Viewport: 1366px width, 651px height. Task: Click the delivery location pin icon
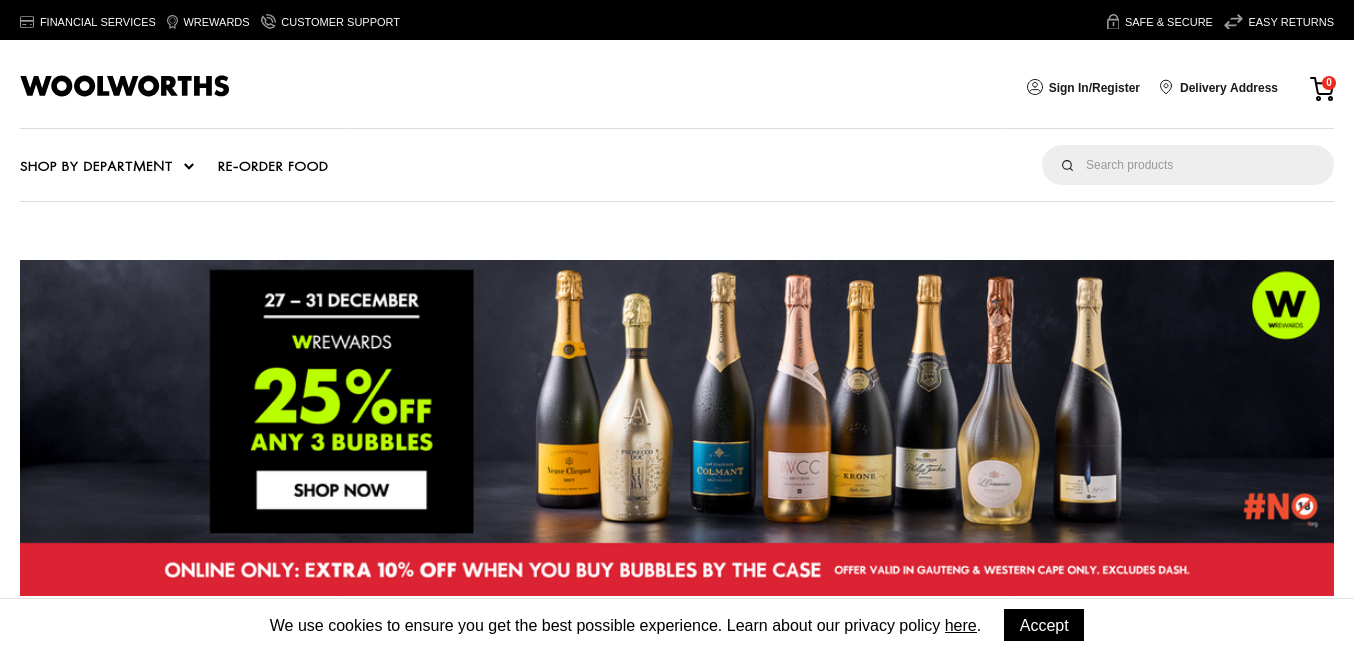(x=1166, y=87)
